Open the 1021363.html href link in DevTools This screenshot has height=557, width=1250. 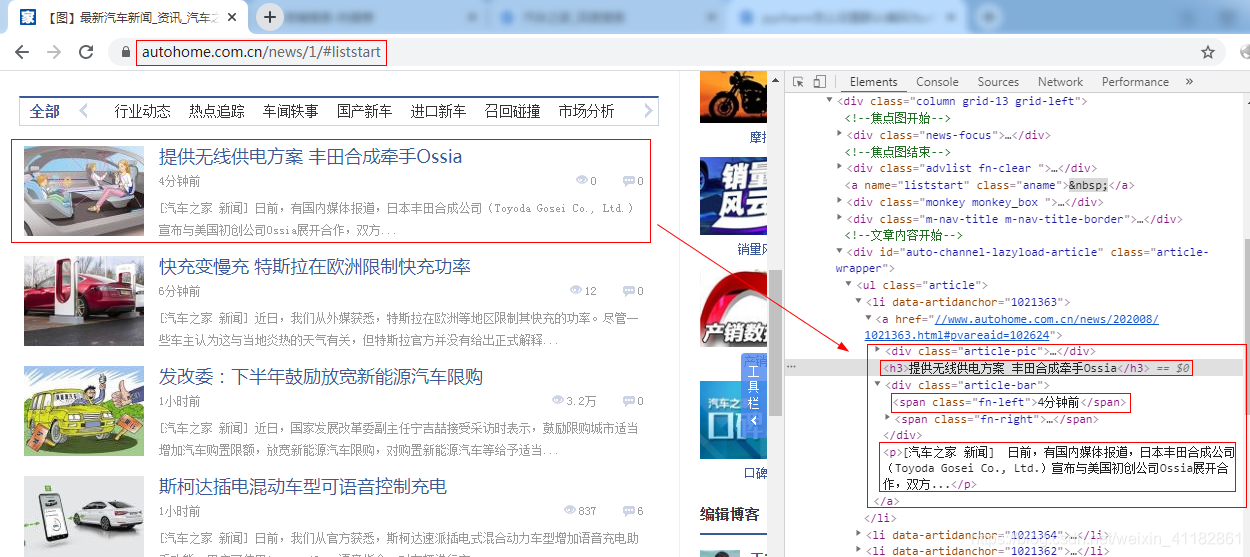[1011, 327]
